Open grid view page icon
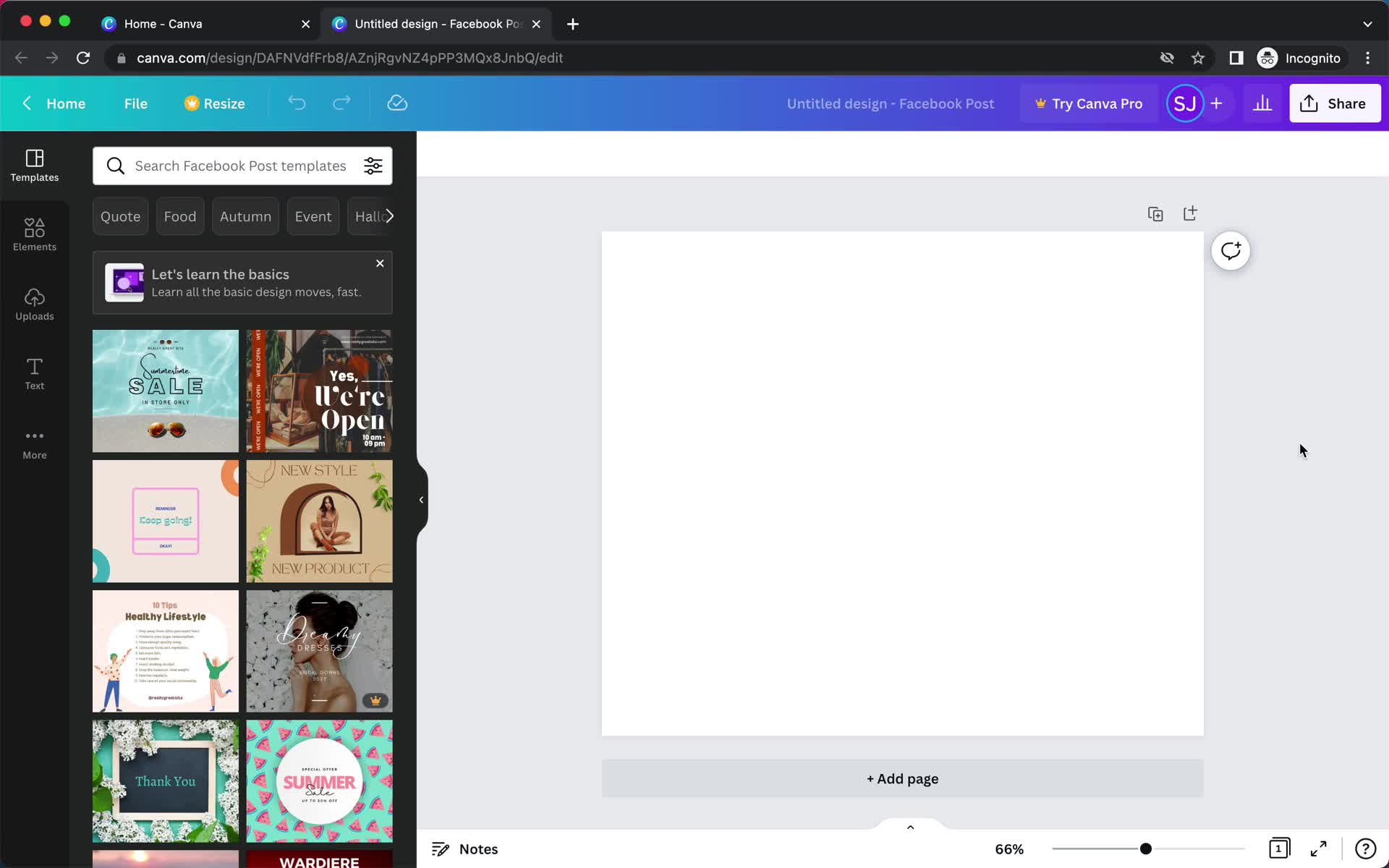The width and height of the screenshot is (1389, 868). click(1278, 848)
